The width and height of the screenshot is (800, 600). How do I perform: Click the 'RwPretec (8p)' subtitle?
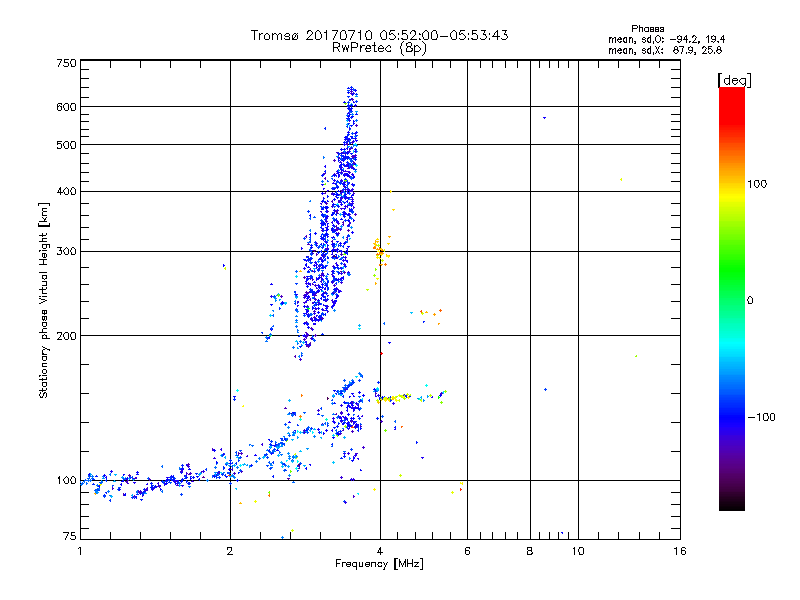click(379, 48)
